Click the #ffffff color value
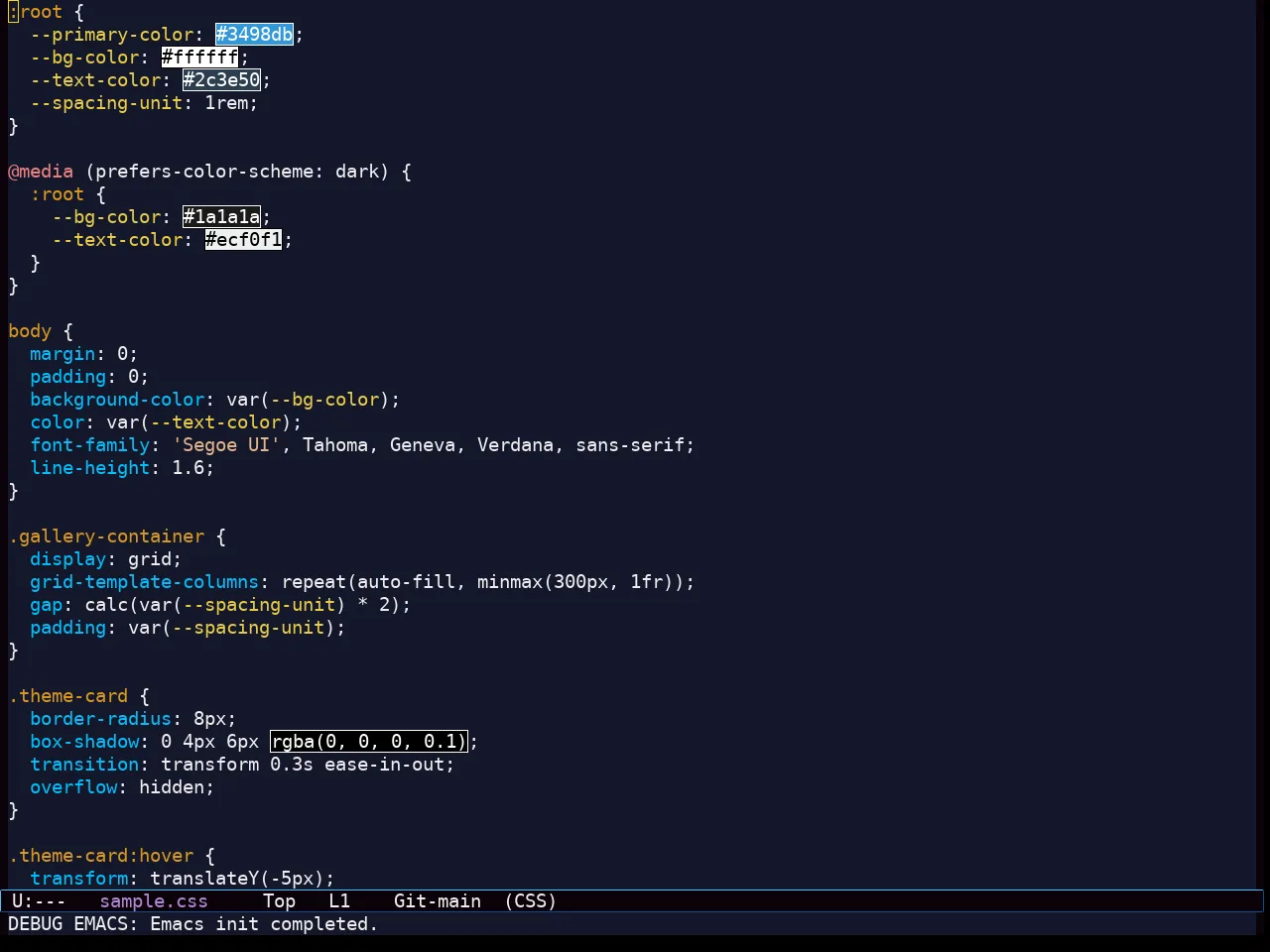This screenshot has height=952, width=1270. point(200,58)
